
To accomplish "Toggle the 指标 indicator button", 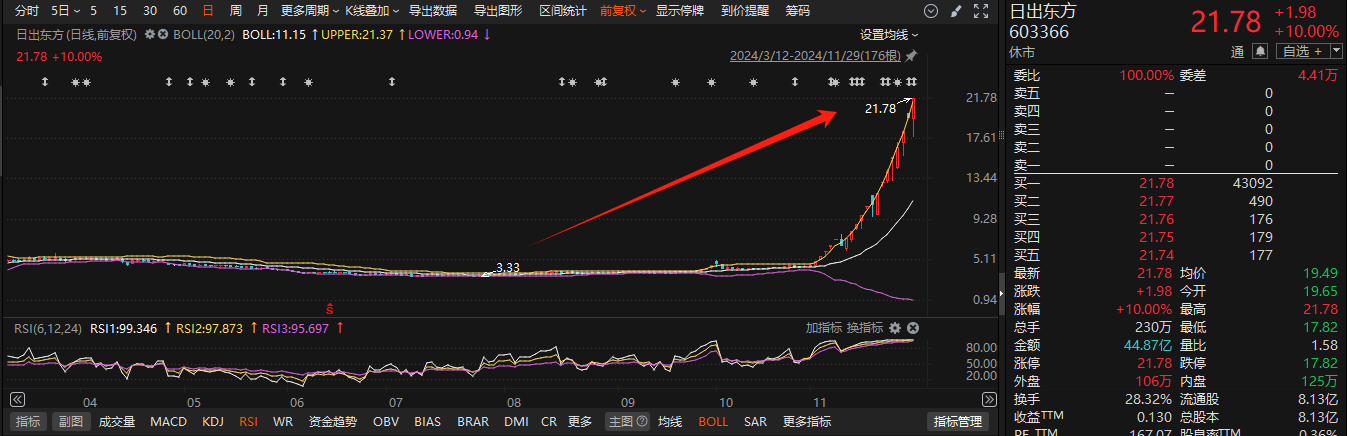I will point(28,422).
